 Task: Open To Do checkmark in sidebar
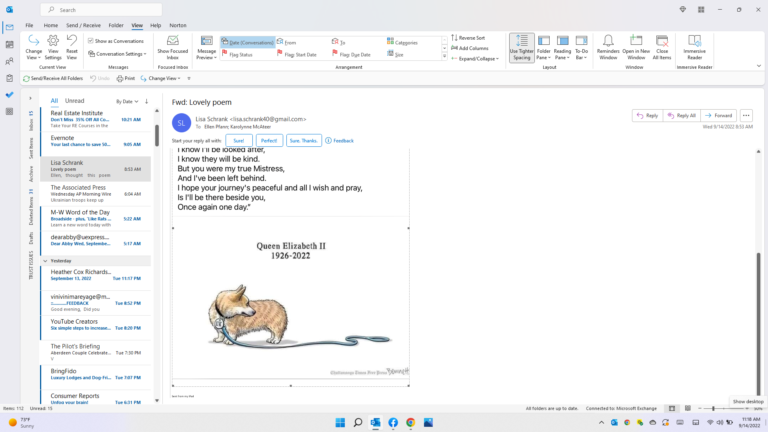click(9, 95)
